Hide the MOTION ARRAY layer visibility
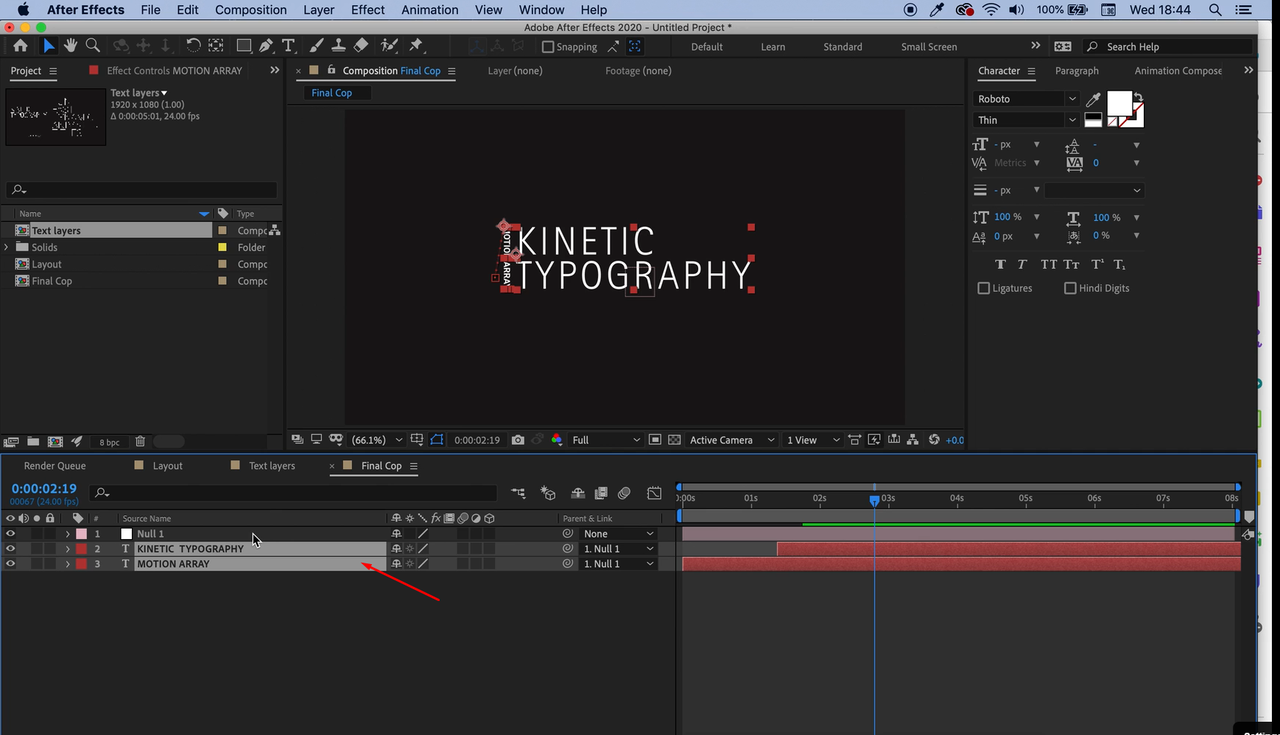Screen dimensions: 1280x735 click(x=10, y=563)
